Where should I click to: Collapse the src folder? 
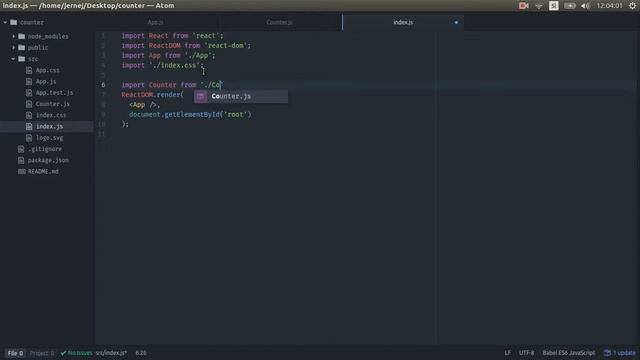pos(13,59)
